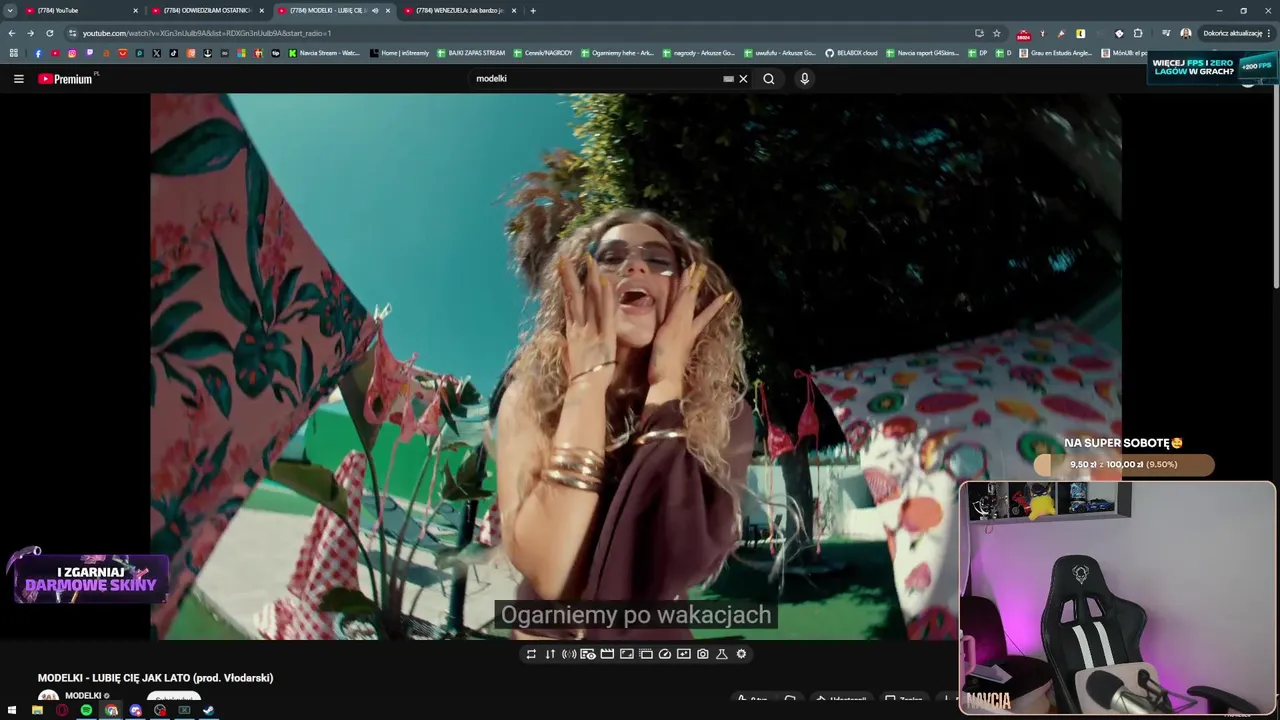Go to YouTube Premium home logo
1280x720 pixels.
[66, 78]
